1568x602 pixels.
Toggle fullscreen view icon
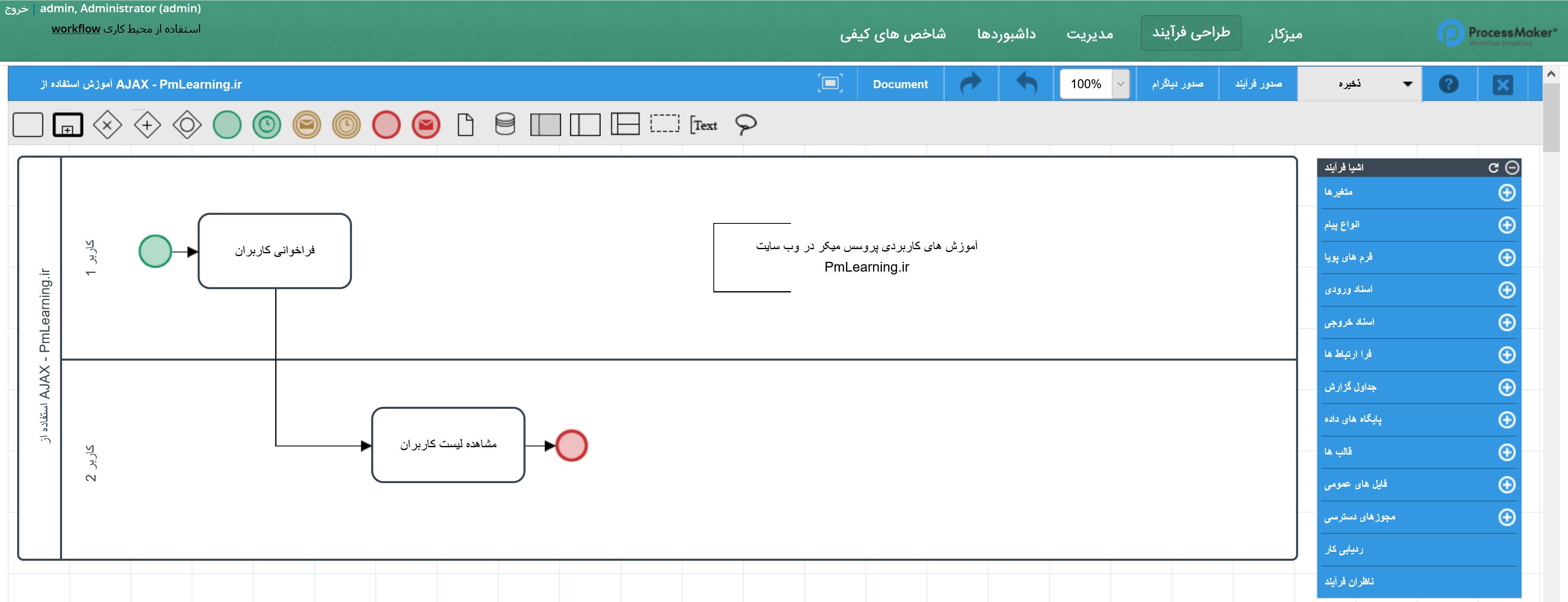click(830, 83)
